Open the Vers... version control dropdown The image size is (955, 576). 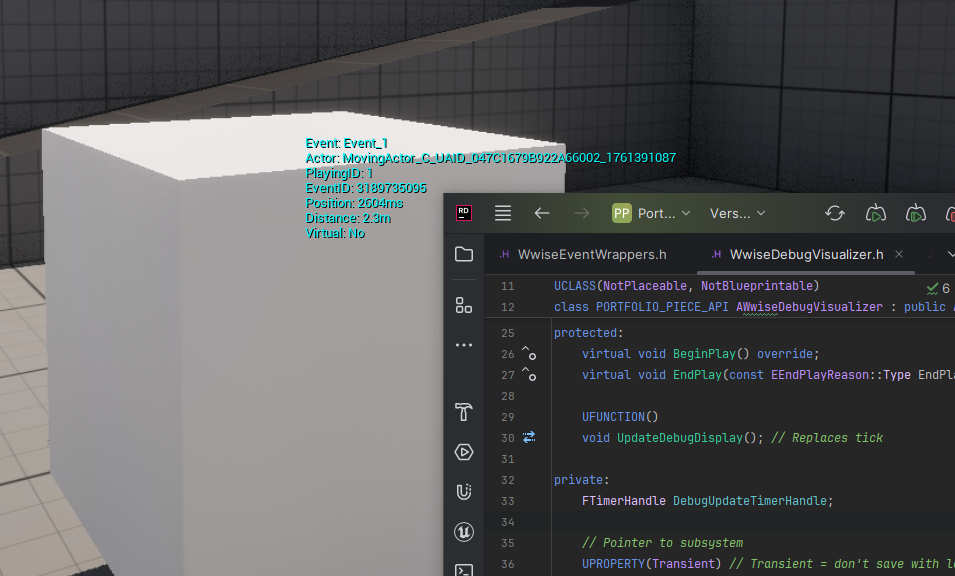point(737,214)
